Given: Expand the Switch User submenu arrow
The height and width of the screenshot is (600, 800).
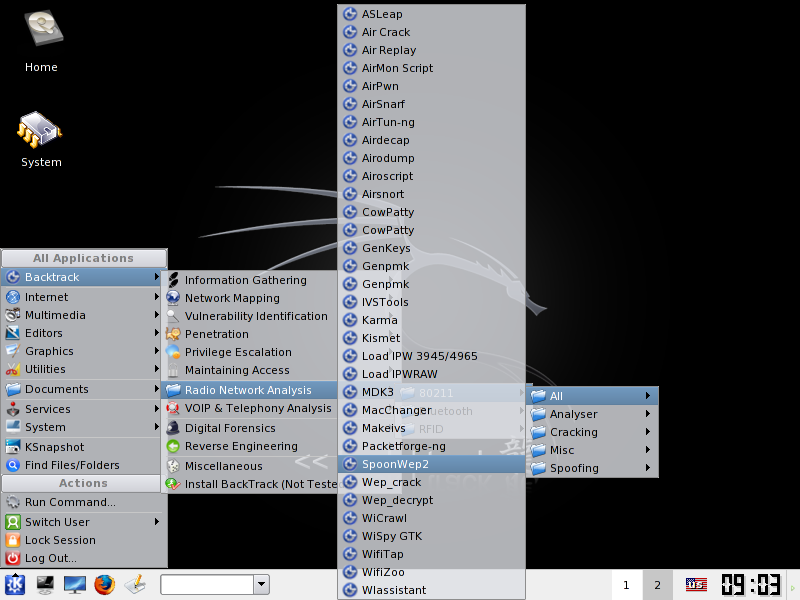Looking at the screenshot, I should (157, 521).
